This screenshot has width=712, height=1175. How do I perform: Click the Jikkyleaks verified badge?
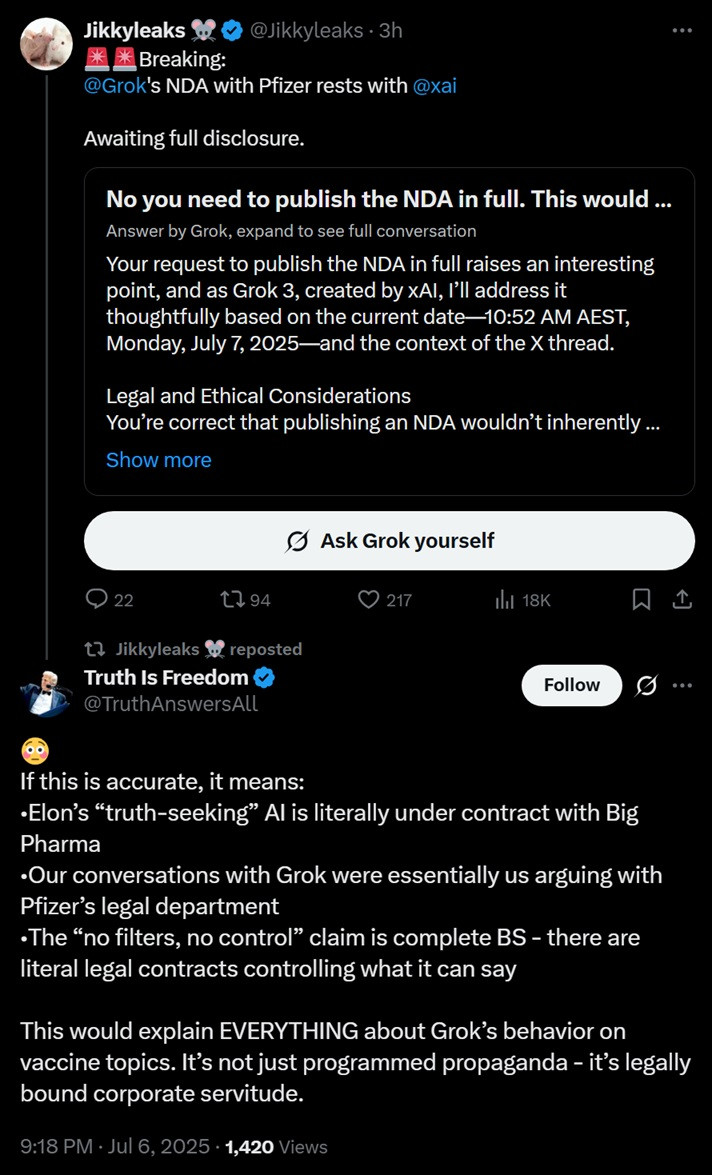(x=232, y=31)
